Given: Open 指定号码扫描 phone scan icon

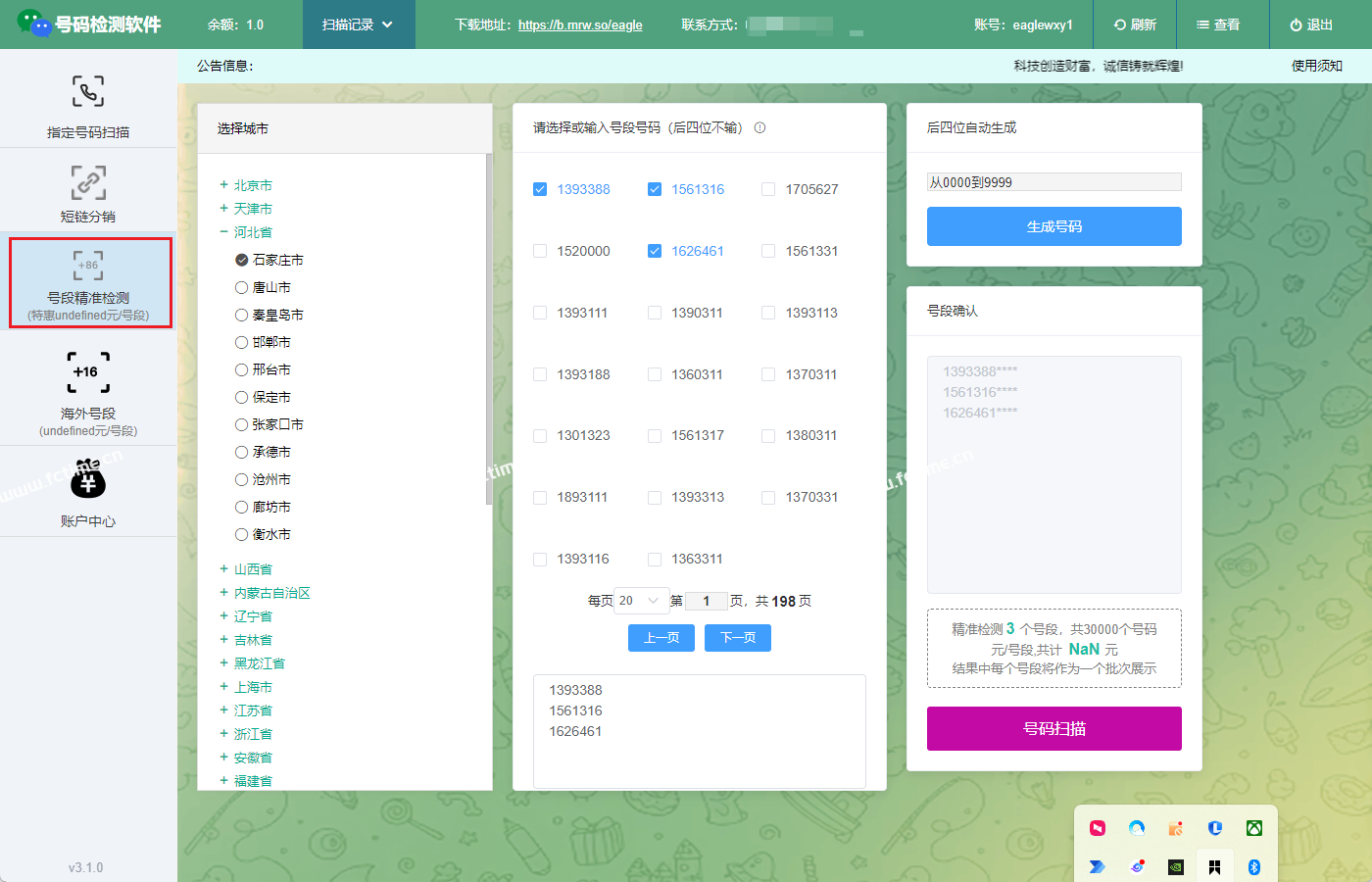Looking at the screenshot, I should (88, 92).
